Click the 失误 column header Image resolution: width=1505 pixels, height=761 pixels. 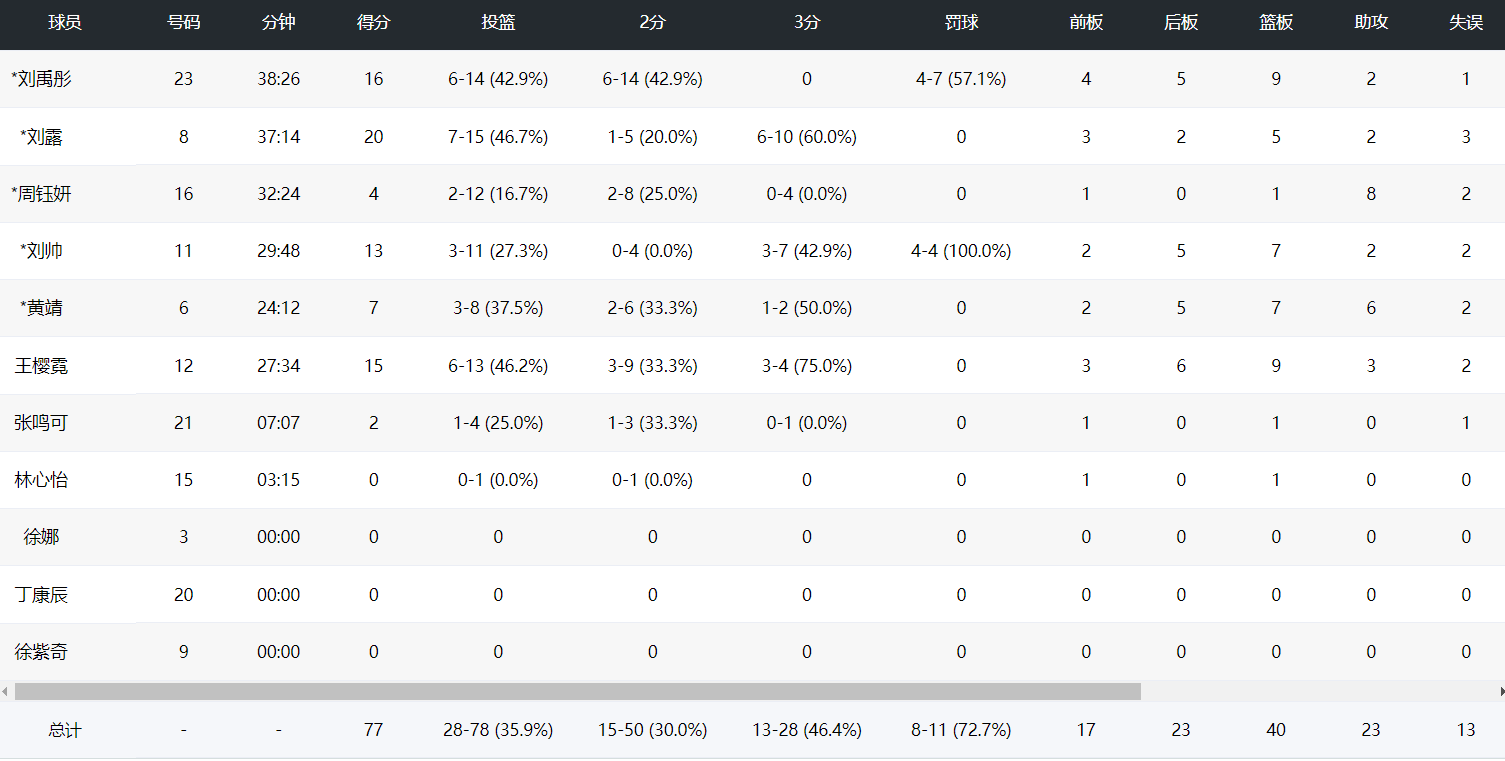point(1465,23)
